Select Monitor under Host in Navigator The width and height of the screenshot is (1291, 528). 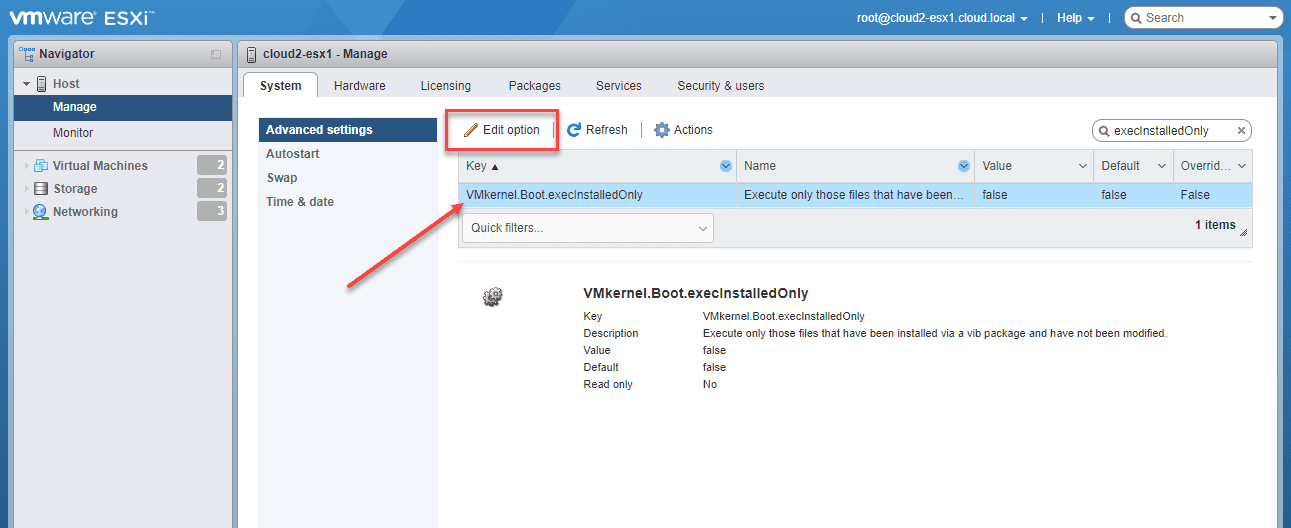click(123, 133)
